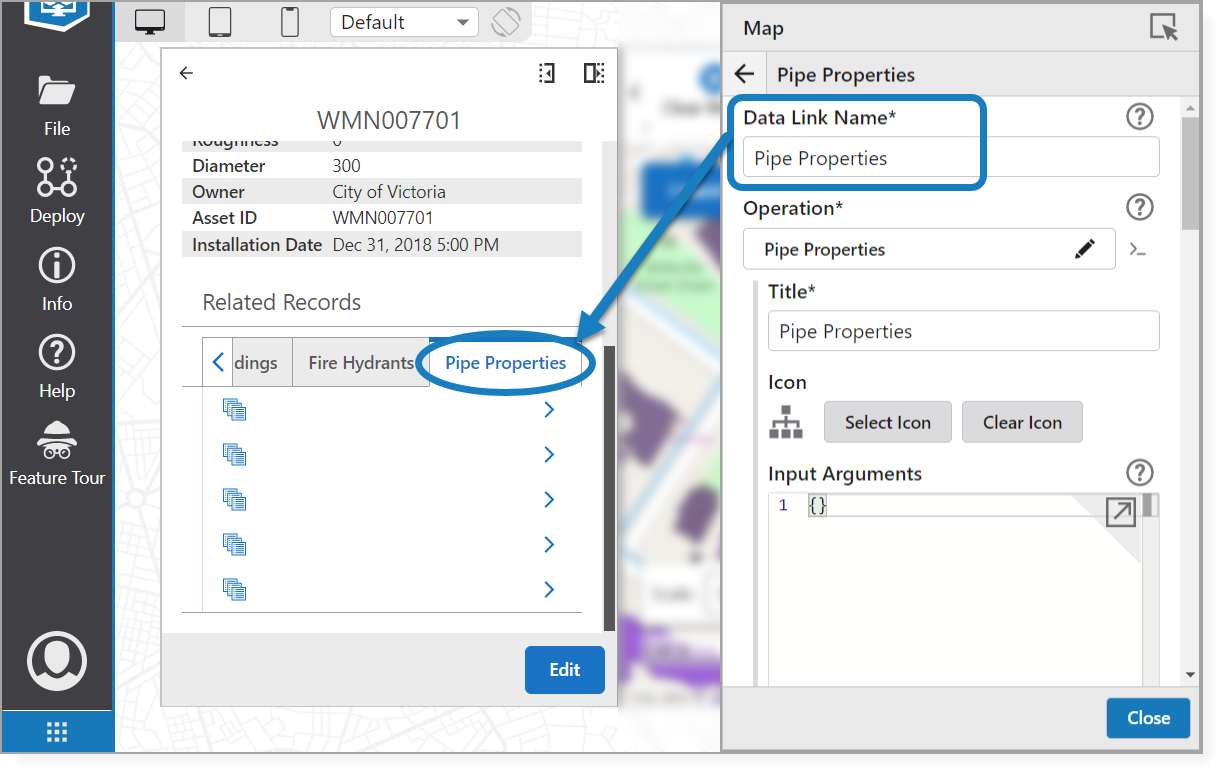Edit the Pipe Properties operation
The height and width of the screenshot is (778, 1227).
[x=1085, y=250]
